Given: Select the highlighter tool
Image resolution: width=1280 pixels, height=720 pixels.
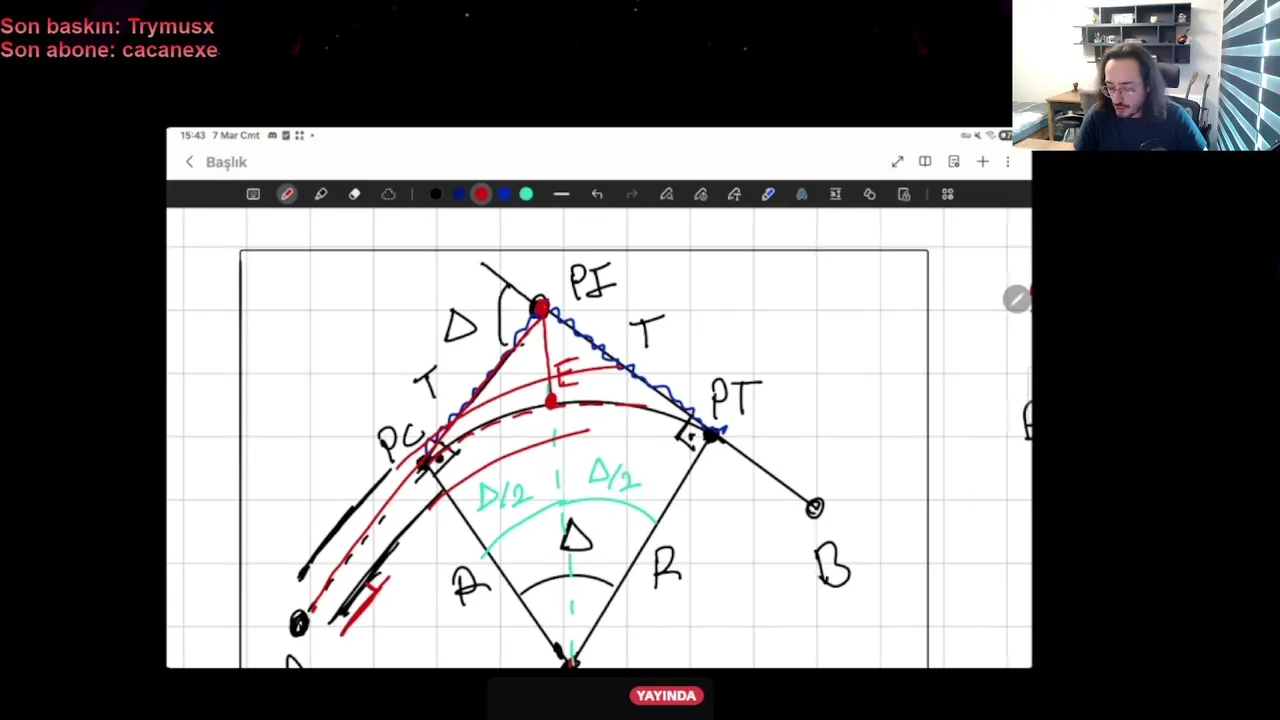Looking at the screenshot, I should coord(321,194).
